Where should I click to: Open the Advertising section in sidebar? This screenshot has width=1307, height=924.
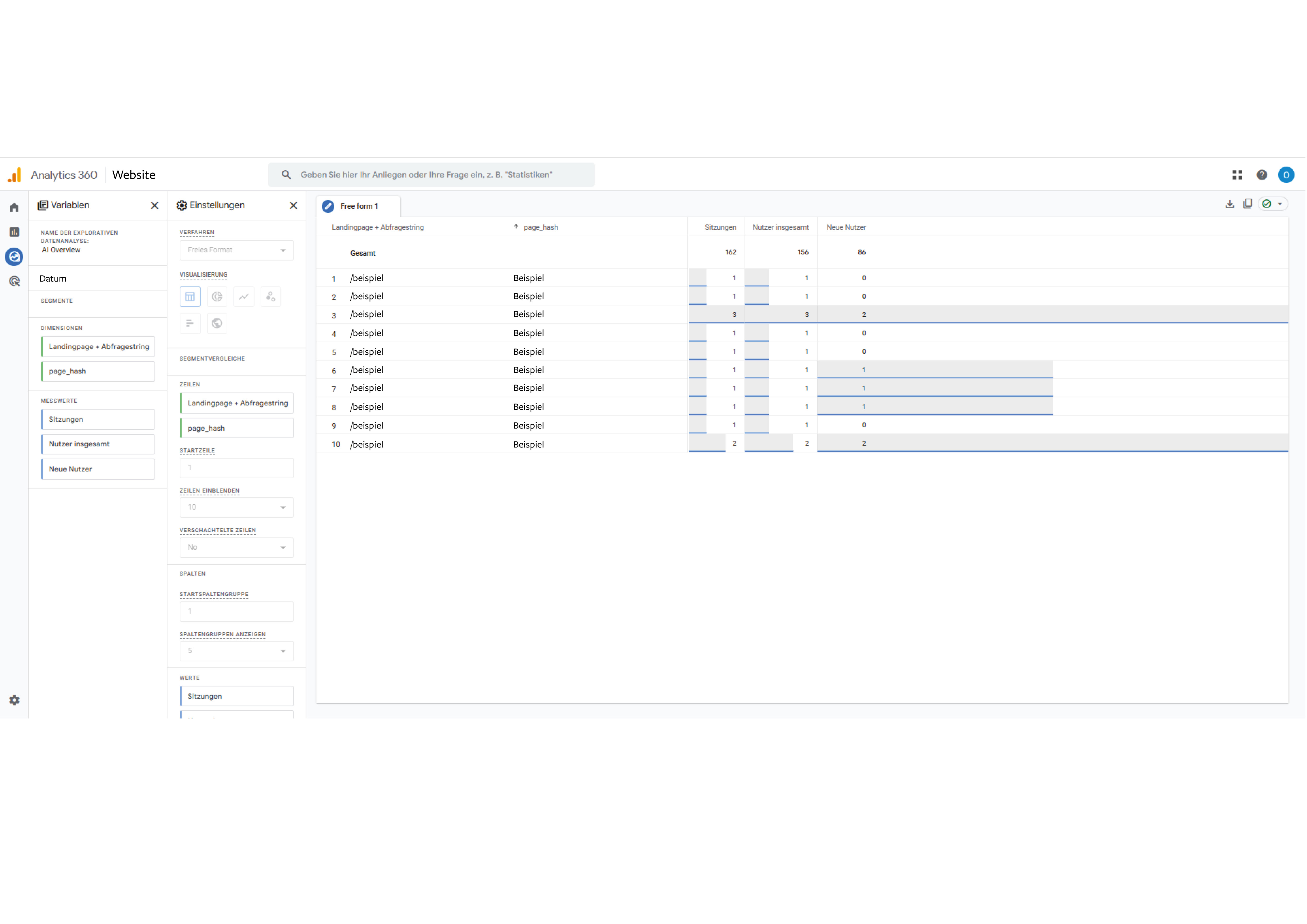coord(14,281)
